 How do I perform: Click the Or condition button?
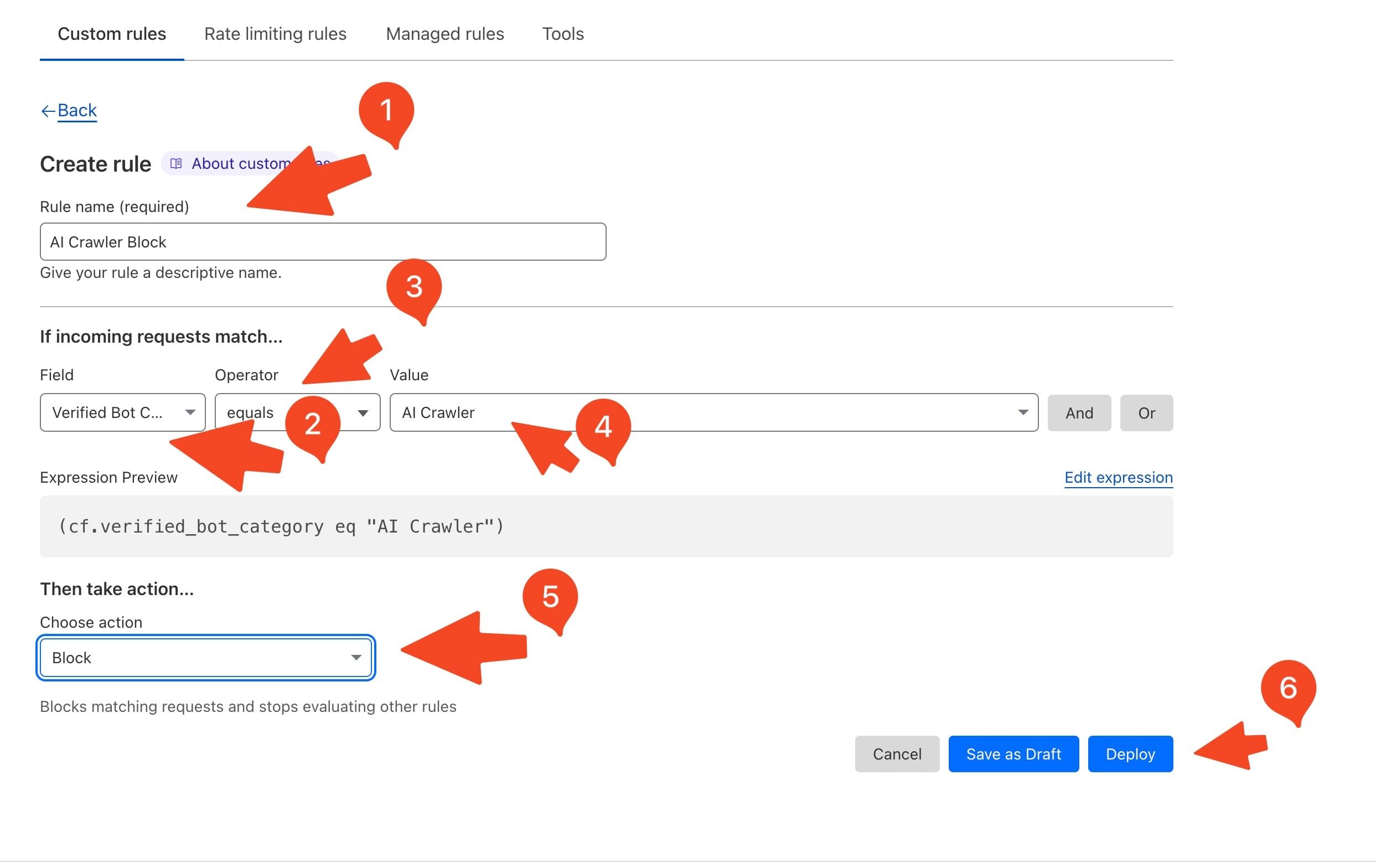point(1147,412)
